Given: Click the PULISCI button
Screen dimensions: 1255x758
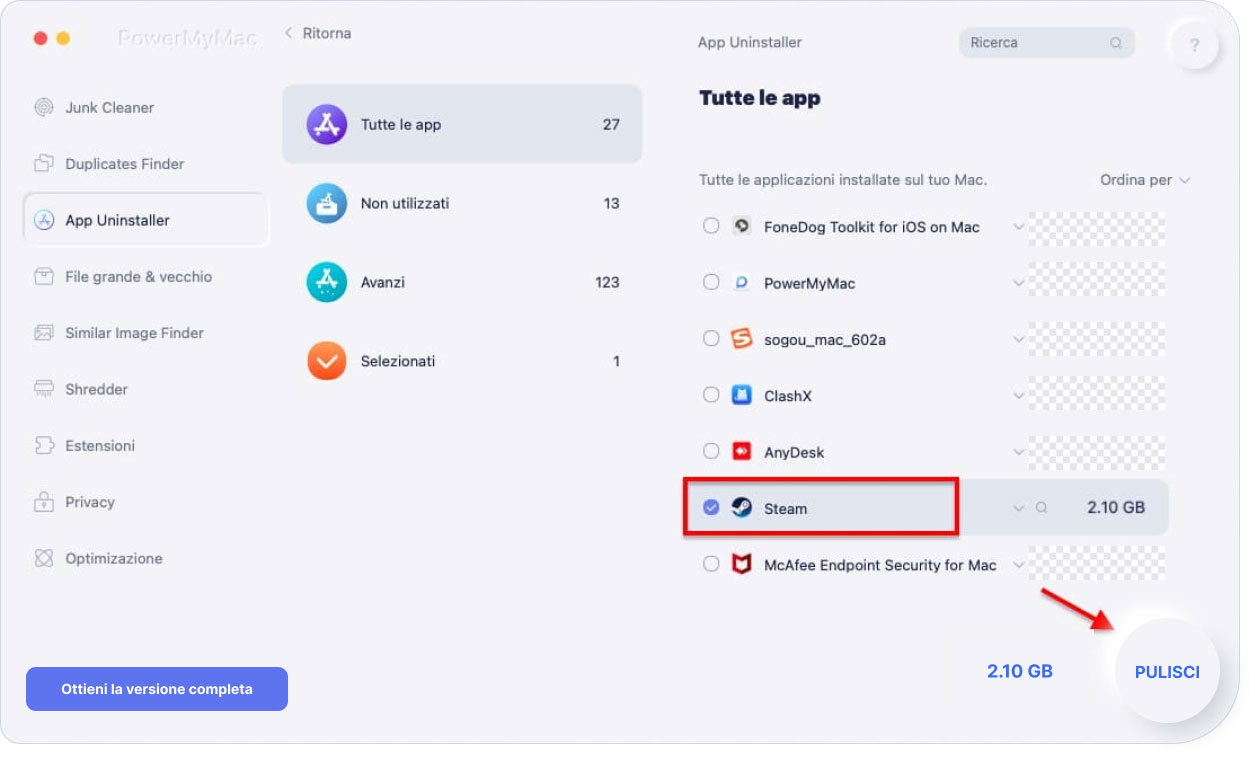Looking at the screenshot, I should (1167, 672).
